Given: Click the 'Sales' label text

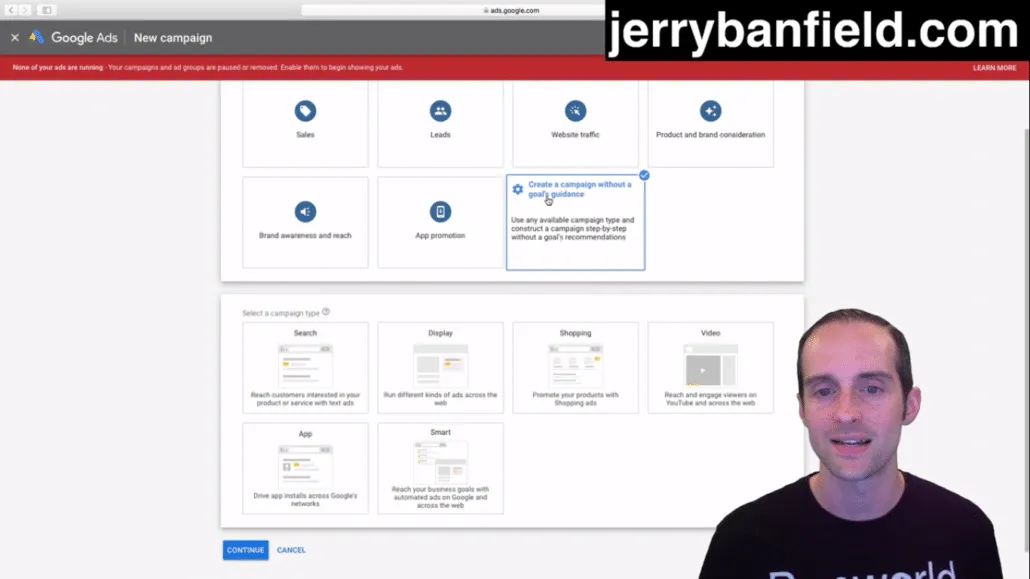Looking at the screenshot, I should click(x=305, y=135).
